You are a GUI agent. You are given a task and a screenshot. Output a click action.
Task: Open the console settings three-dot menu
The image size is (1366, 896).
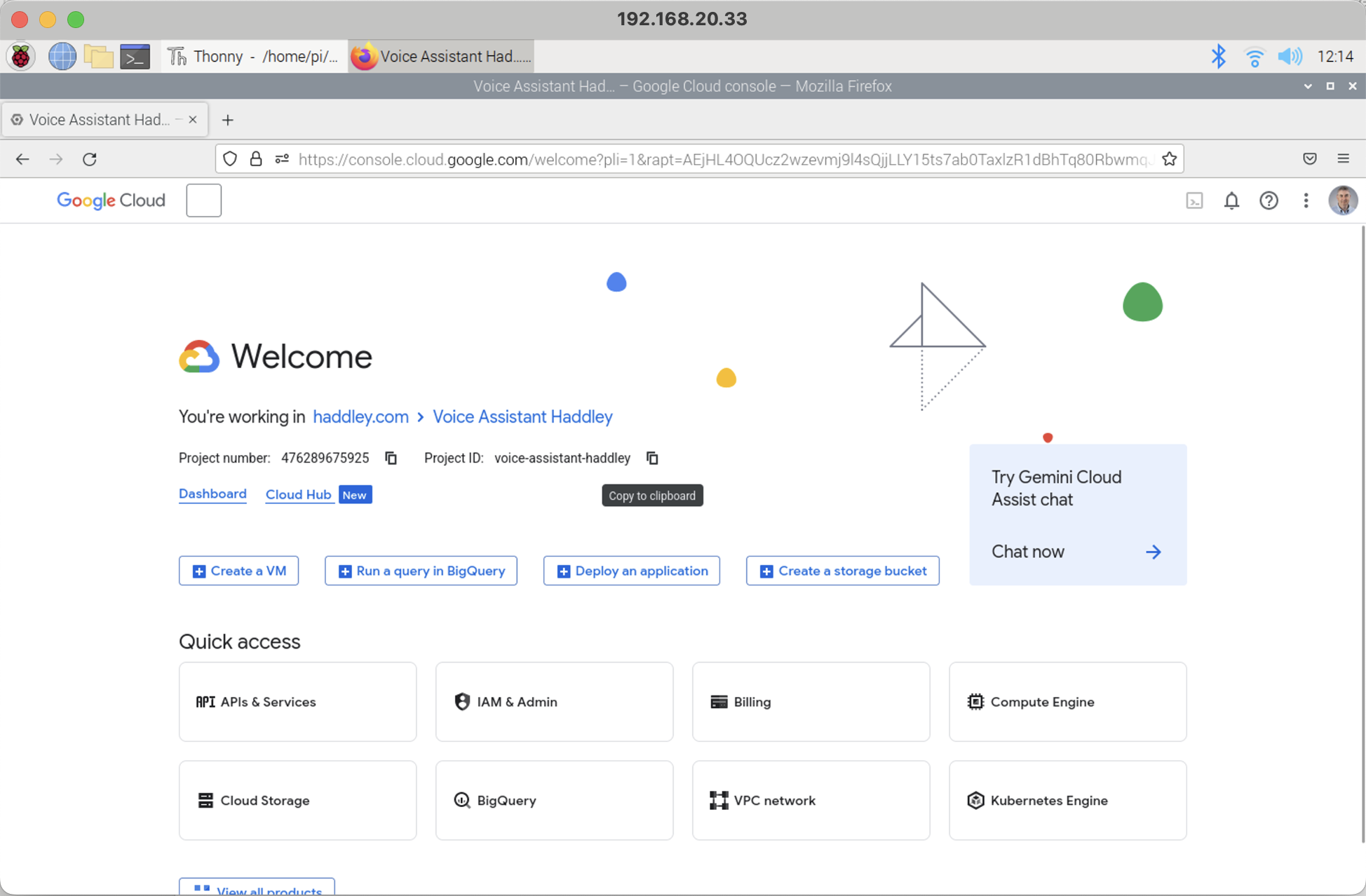point(1306,201)
